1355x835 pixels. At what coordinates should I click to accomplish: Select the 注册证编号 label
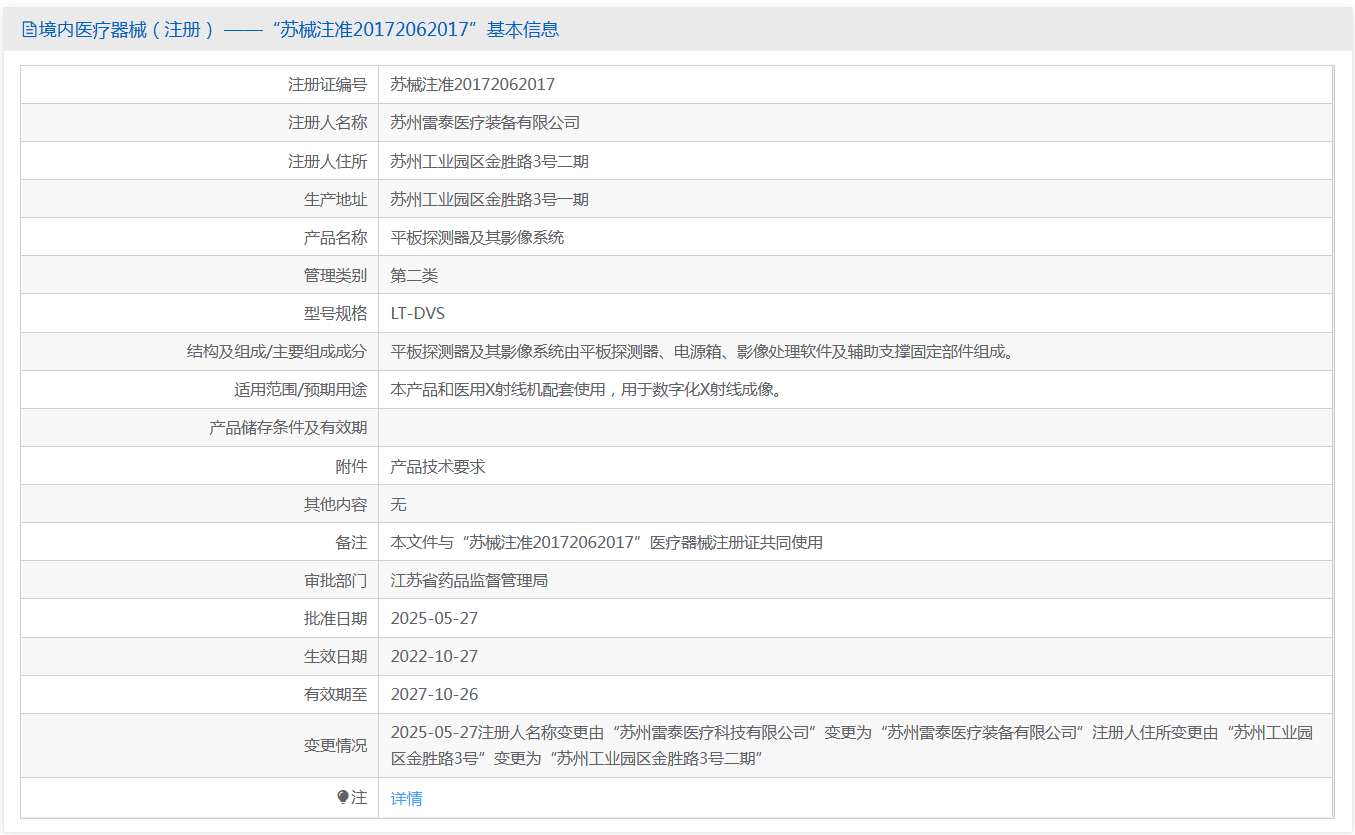[x=328, y=85]
